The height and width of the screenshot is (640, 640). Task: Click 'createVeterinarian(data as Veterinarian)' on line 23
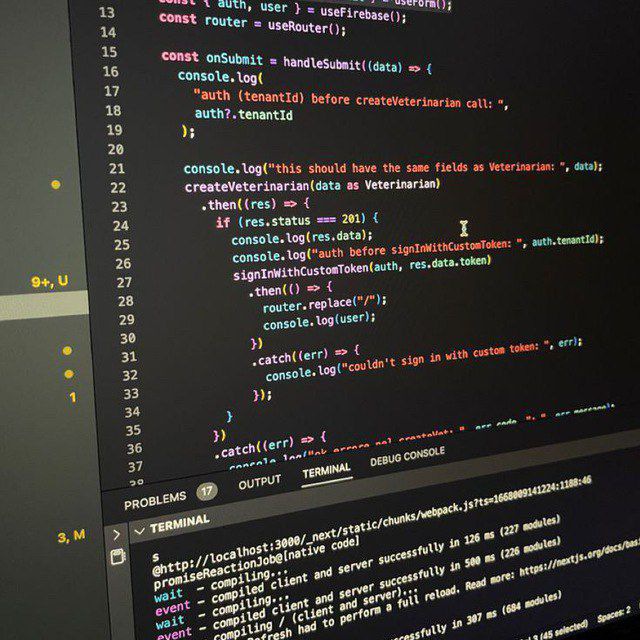313,186
